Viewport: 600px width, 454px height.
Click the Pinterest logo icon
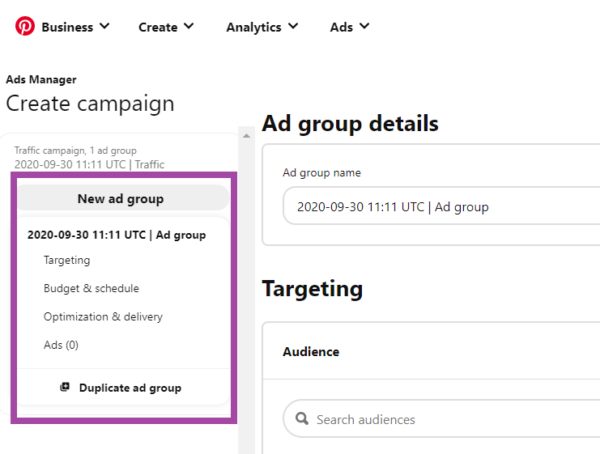[25, 27]
